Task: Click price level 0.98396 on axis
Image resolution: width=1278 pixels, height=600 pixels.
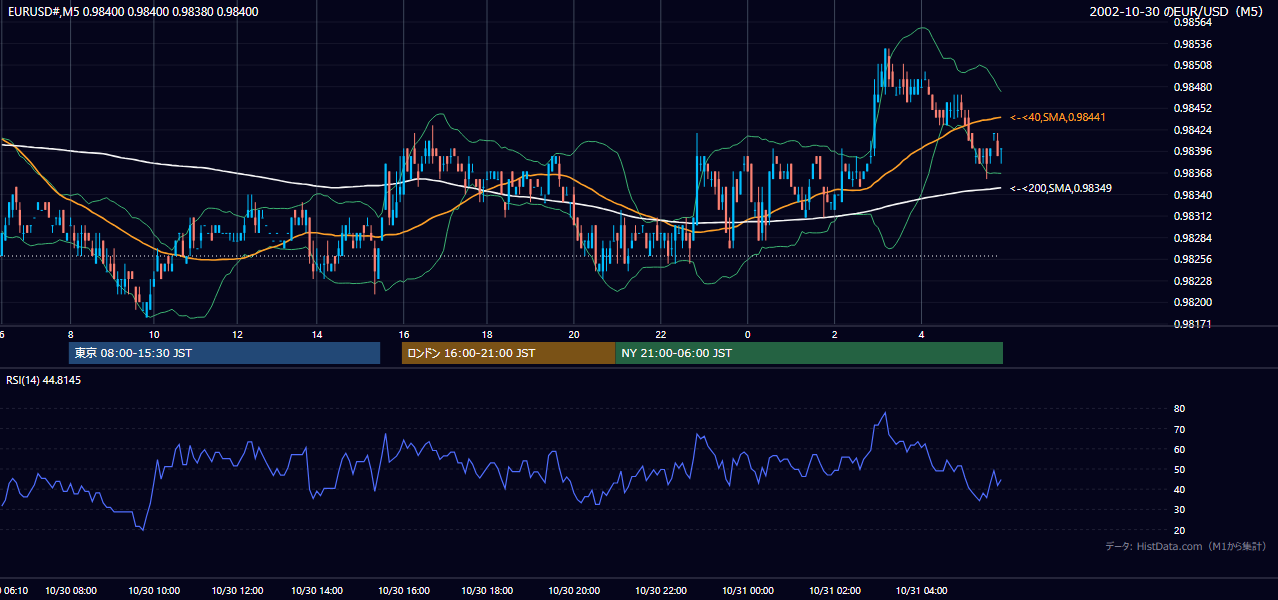Action: 1192,151
